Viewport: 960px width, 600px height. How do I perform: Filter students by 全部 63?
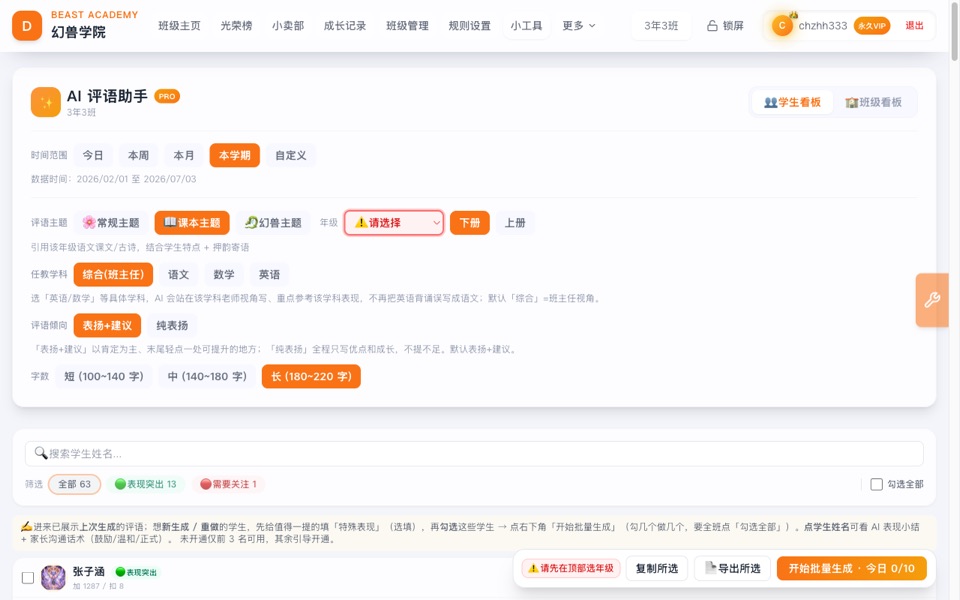(x=75, y=484)
